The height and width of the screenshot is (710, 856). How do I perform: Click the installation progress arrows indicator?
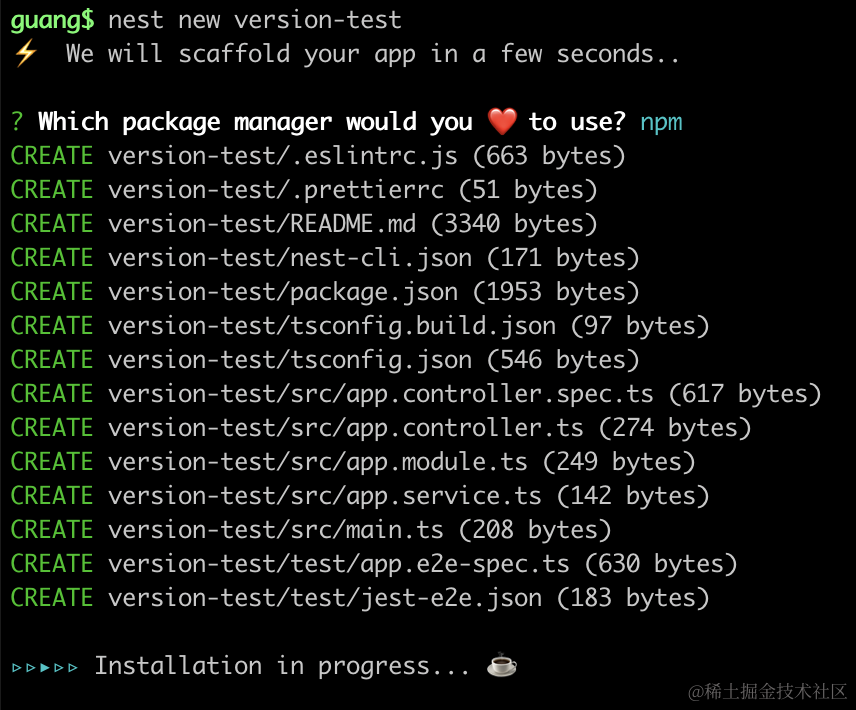pyautogui.click(x=45, y=666)
